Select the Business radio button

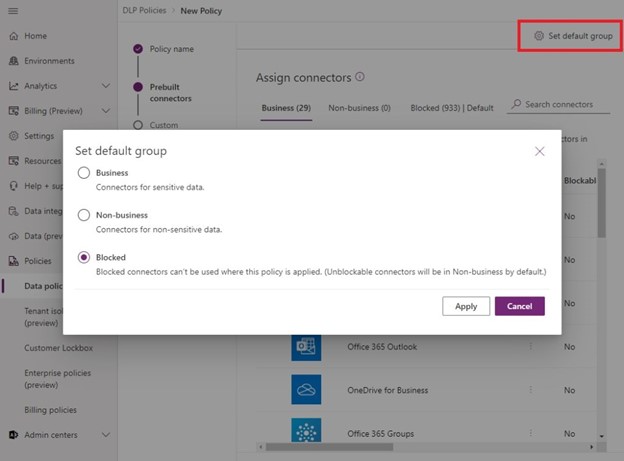pos(84,173)
